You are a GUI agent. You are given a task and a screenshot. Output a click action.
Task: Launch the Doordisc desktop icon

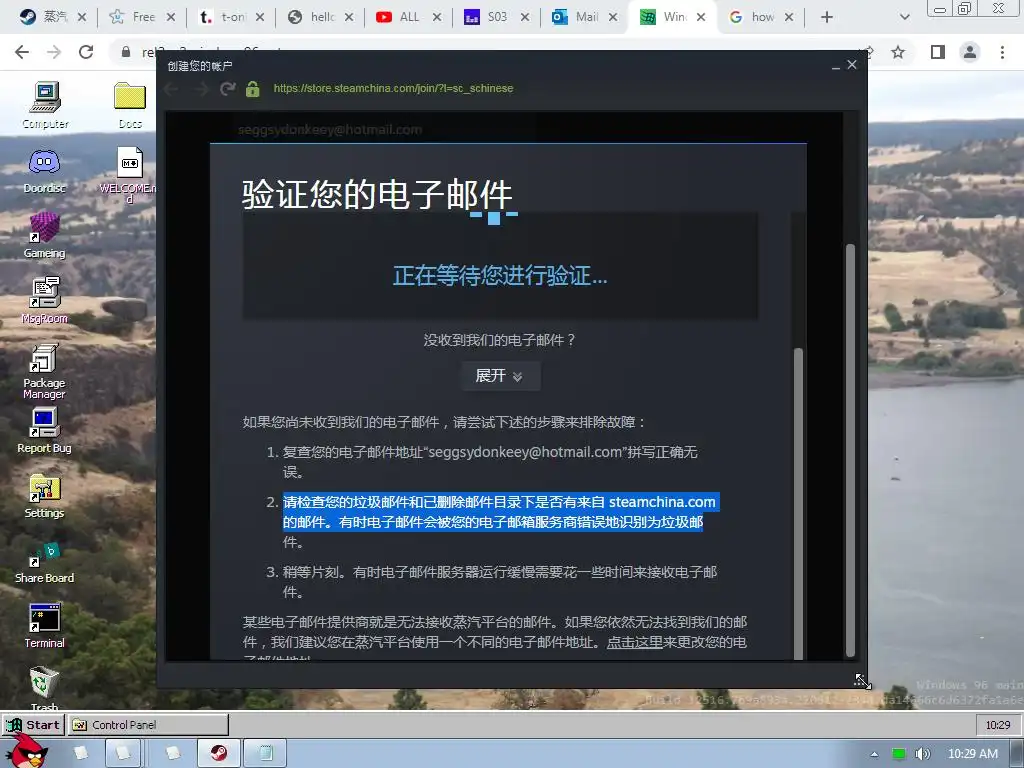(44, 170)
